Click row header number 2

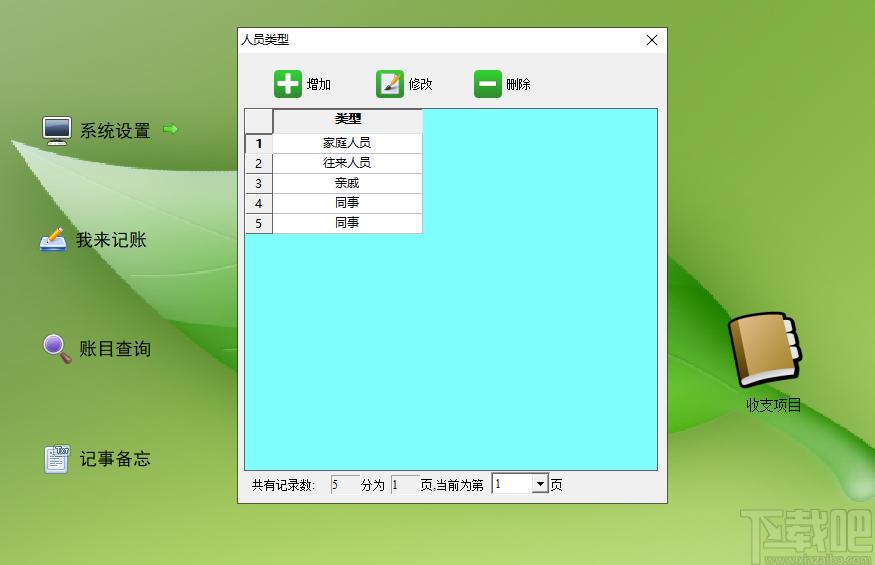(259, 164)
